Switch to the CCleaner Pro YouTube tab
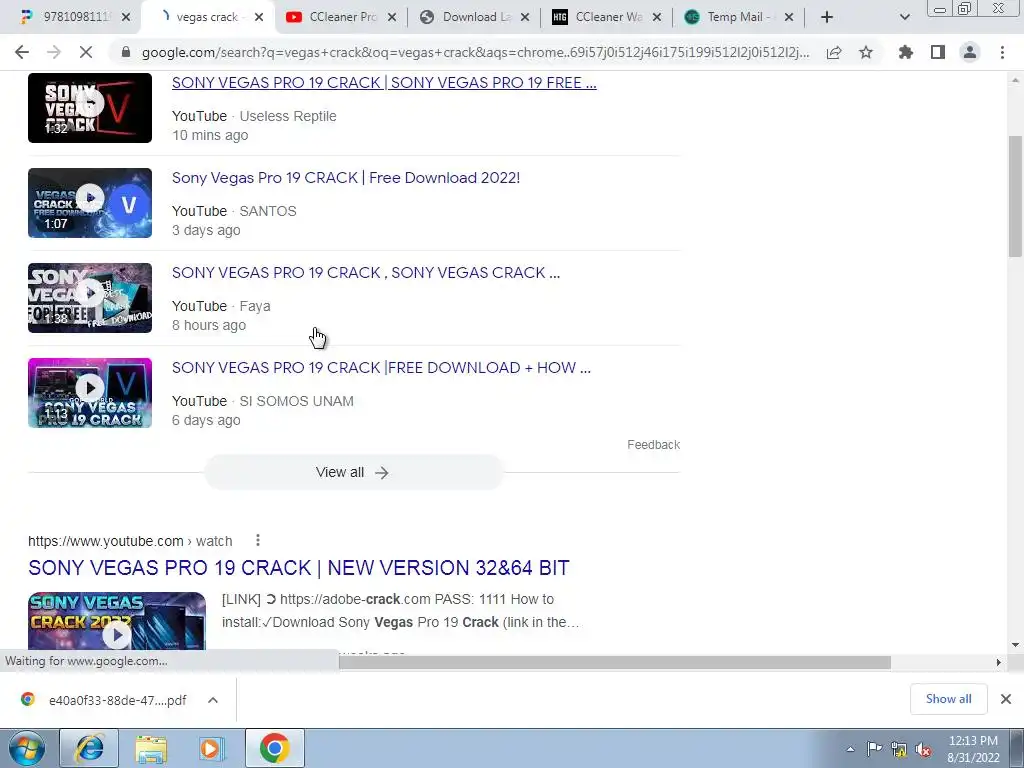 342,17
